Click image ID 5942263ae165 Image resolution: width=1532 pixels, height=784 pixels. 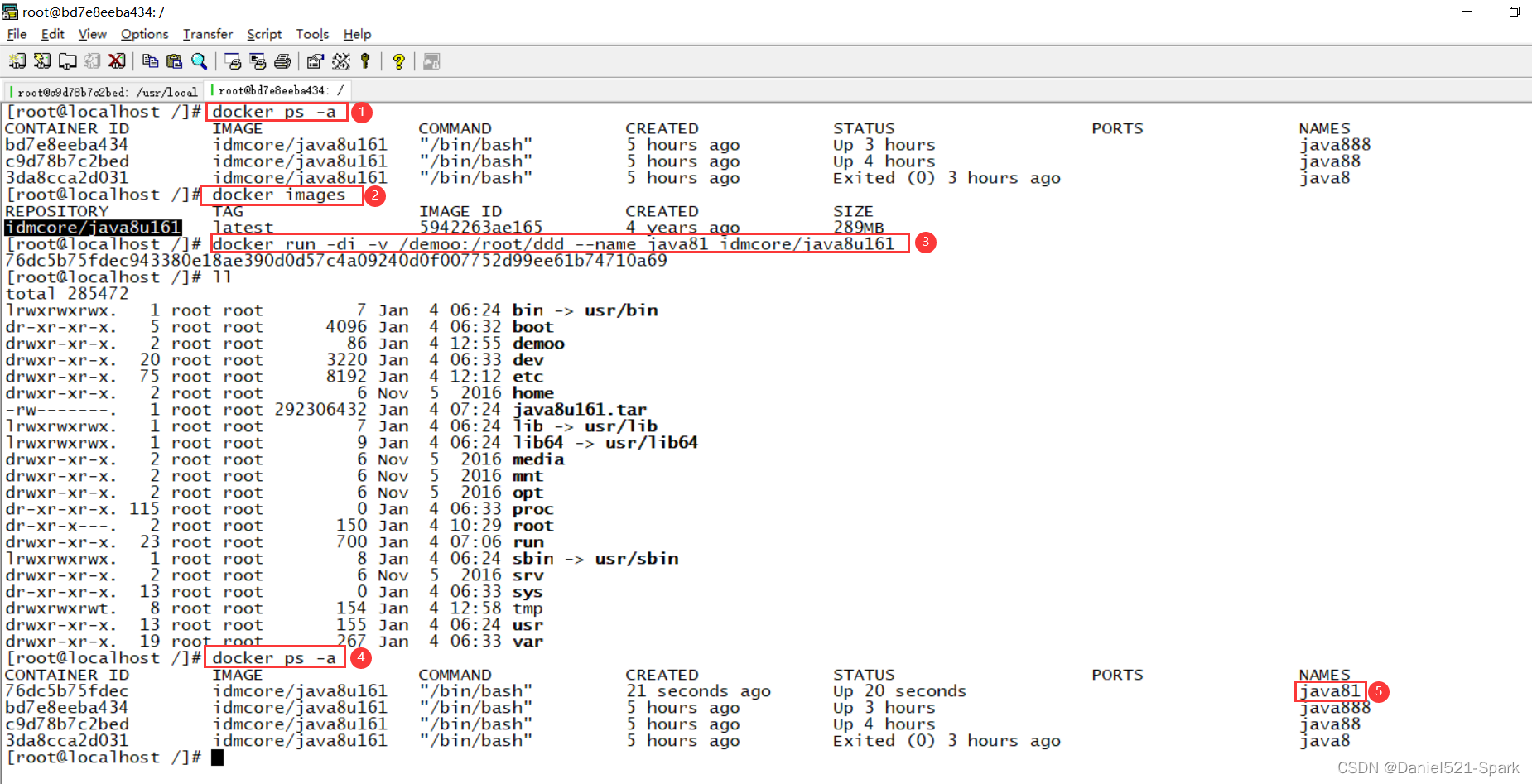coord(480,228)
